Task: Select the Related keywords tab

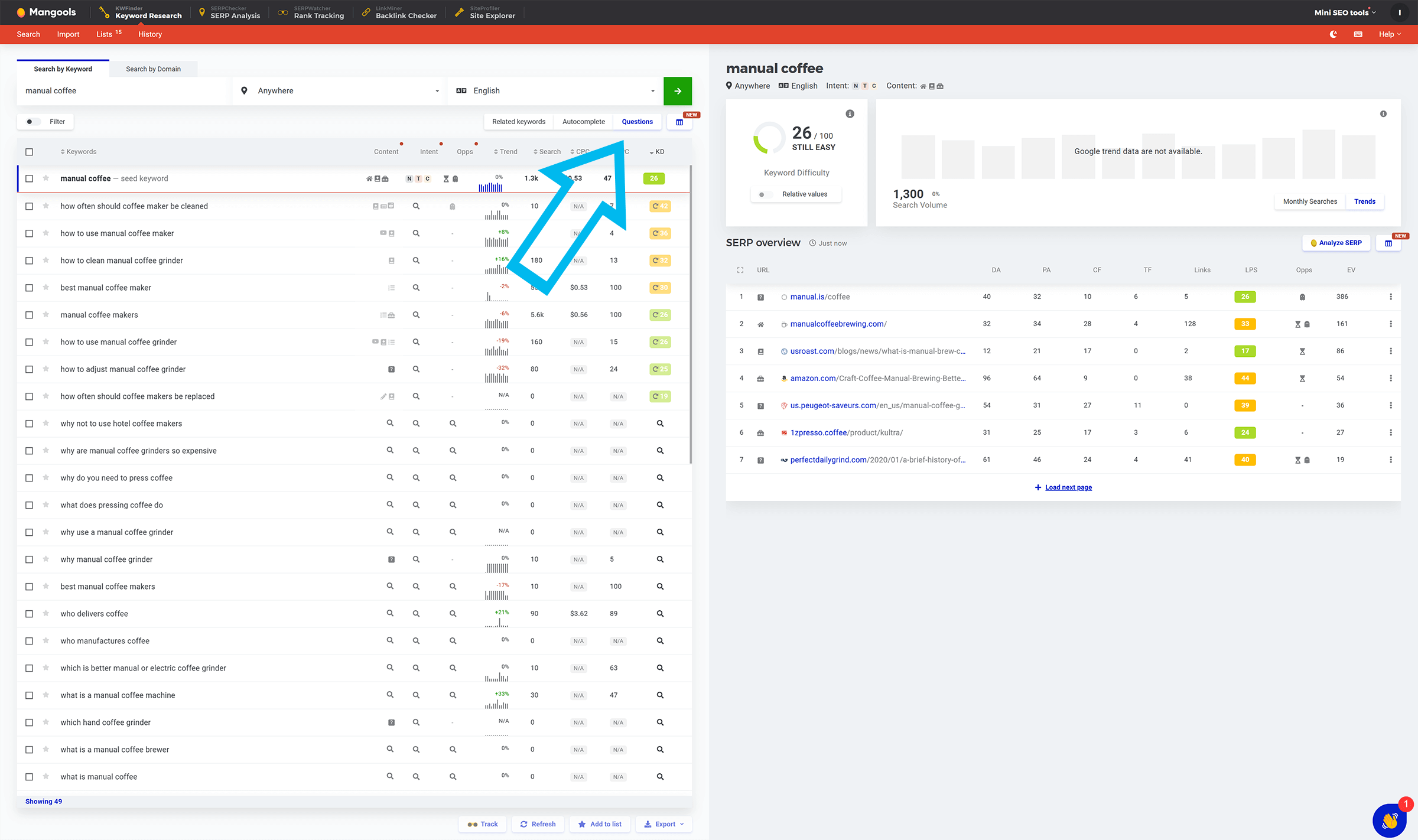Action: (519, 122)
